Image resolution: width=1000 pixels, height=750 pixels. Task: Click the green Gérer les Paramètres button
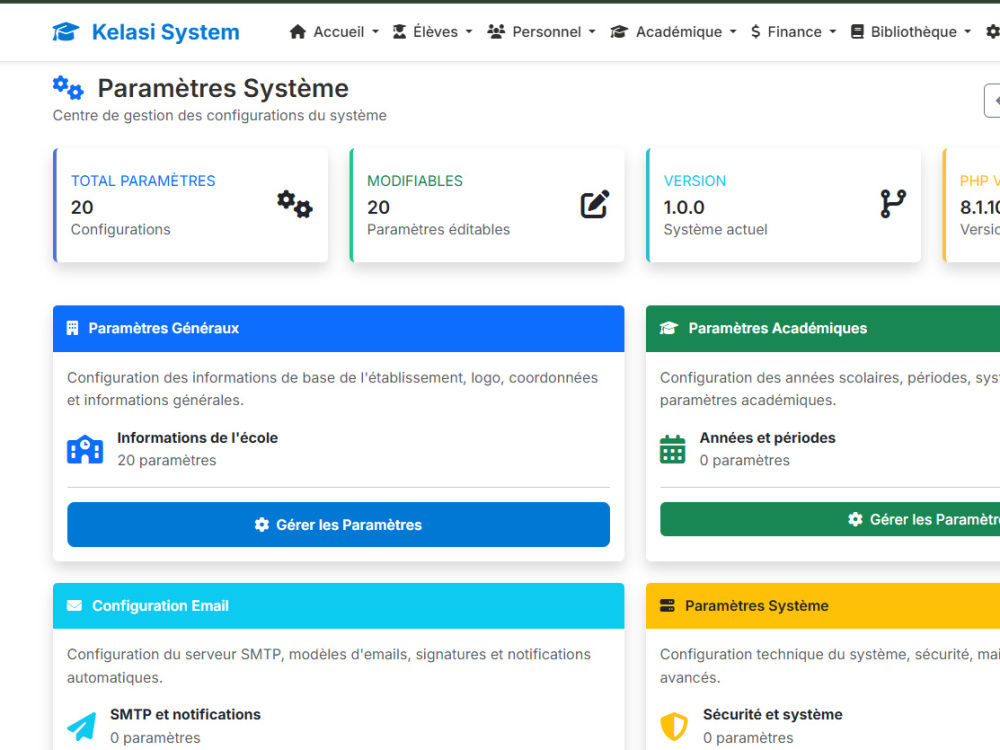[x=830, y=520]
